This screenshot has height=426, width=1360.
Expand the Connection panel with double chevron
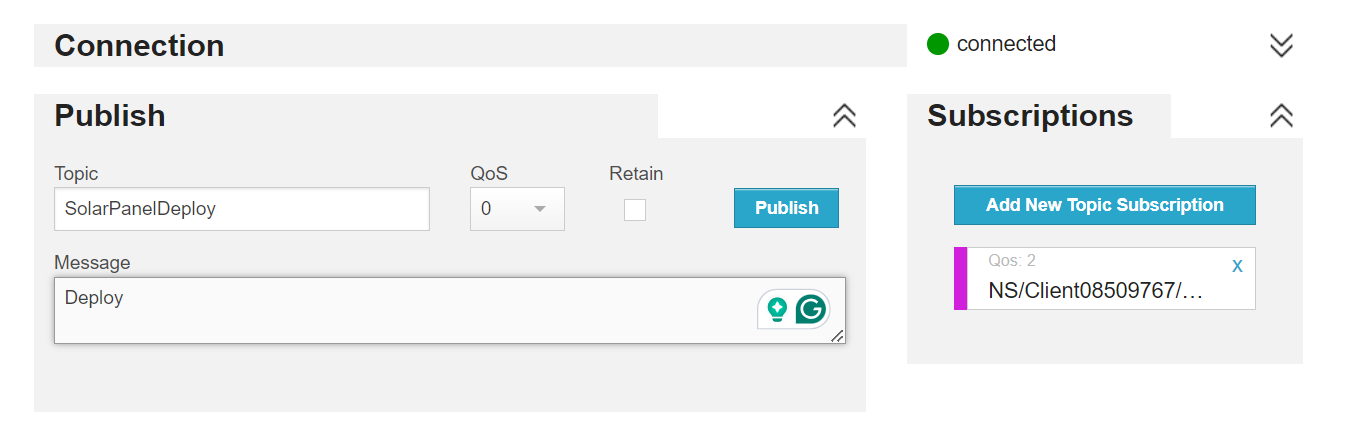(x=1281, y=45)
